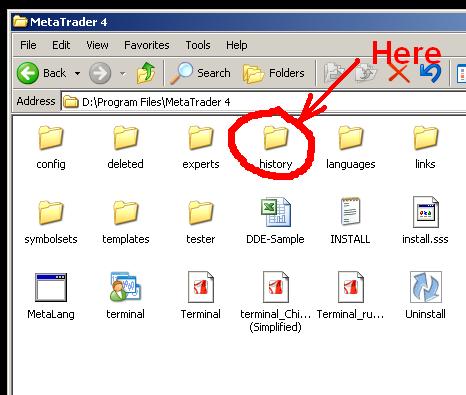Open the Tools menu
Image resolution: width=466 pixels, height=395 pixels.
[198, 45]
